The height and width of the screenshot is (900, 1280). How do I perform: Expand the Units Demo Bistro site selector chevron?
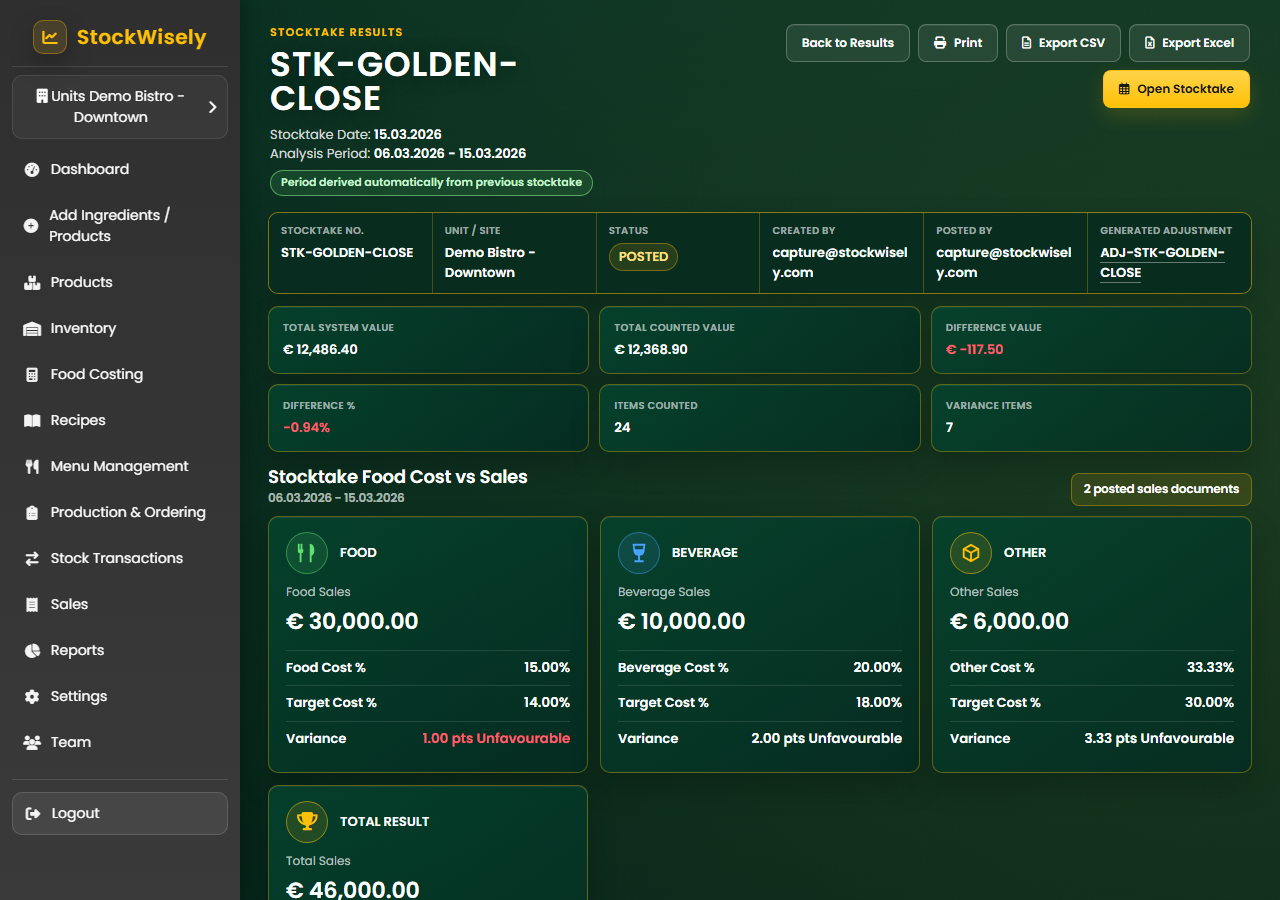[x=212, y=106]
